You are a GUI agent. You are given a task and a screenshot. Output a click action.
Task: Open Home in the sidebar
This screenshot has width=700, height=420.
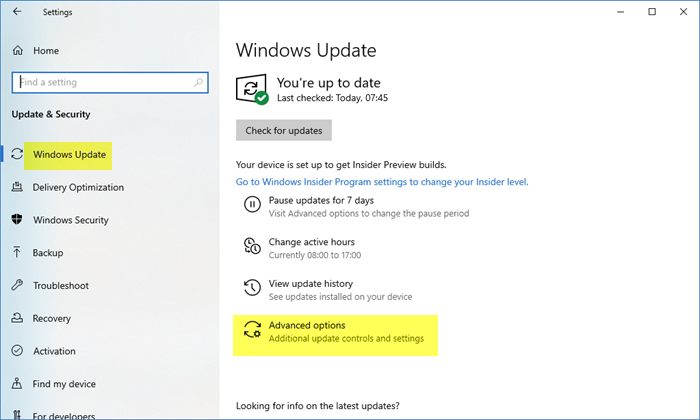point(46,51)
